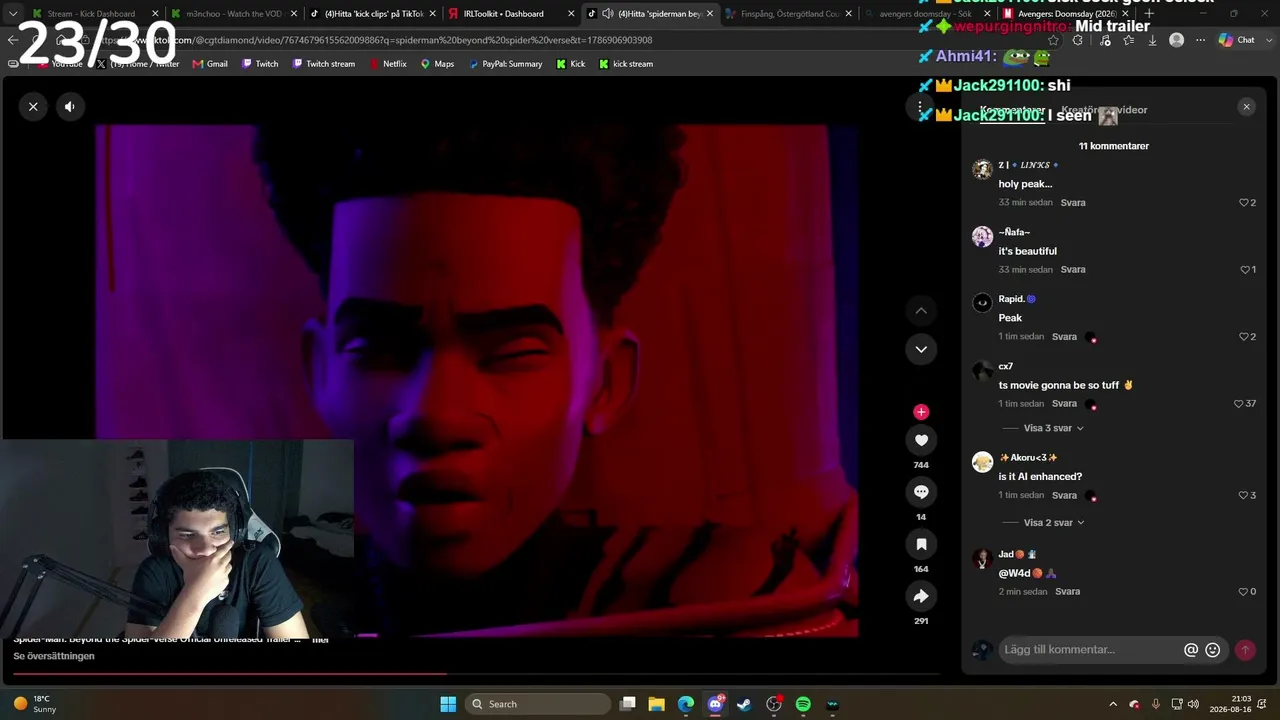The height and width of the screenshot is (720, 1280).
Task: Expand 'Visa 2 svar' replies
Action: click(x=1053, y=522)
